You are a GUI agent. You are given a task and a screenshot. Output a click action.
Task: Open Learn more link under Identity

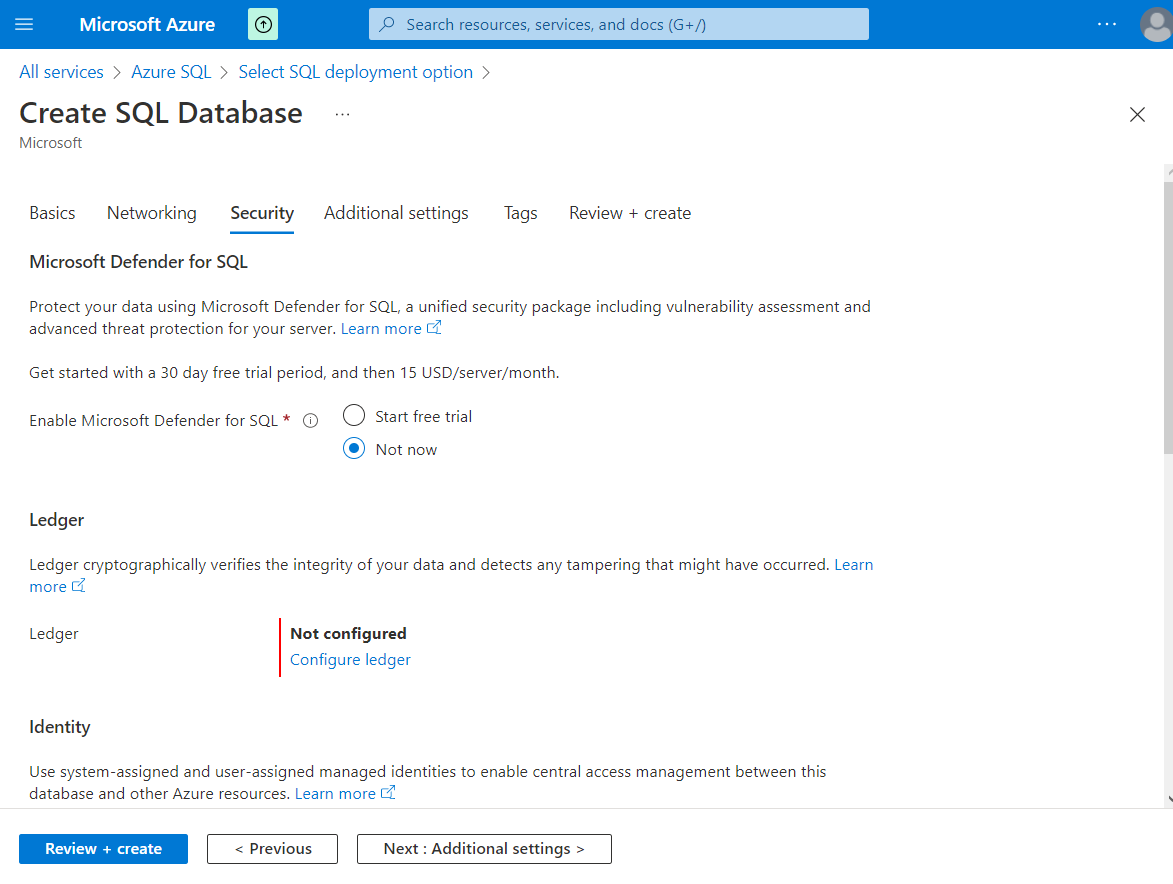click(345, 794)
